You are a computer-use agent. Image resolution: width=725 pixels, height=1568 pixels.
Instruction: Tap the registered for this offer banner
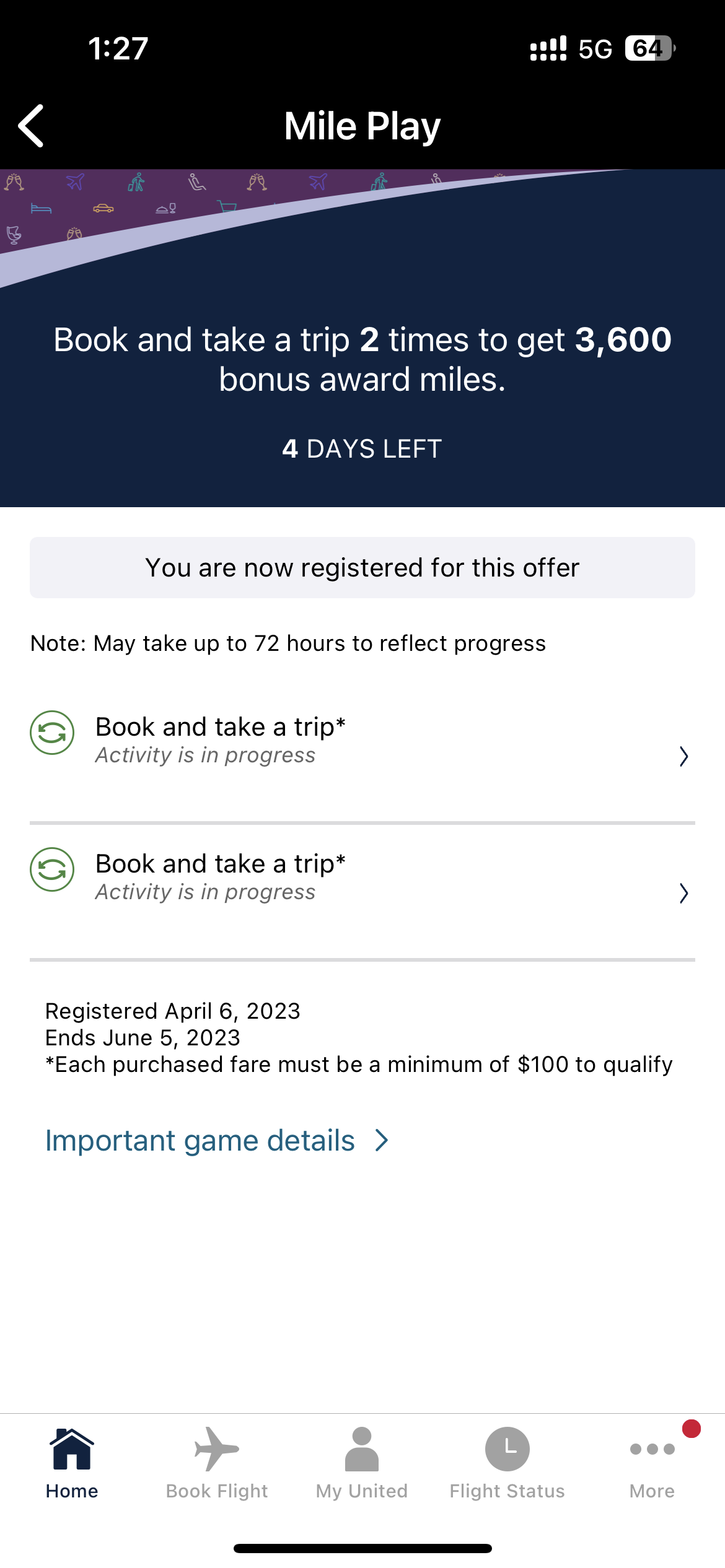362,568
